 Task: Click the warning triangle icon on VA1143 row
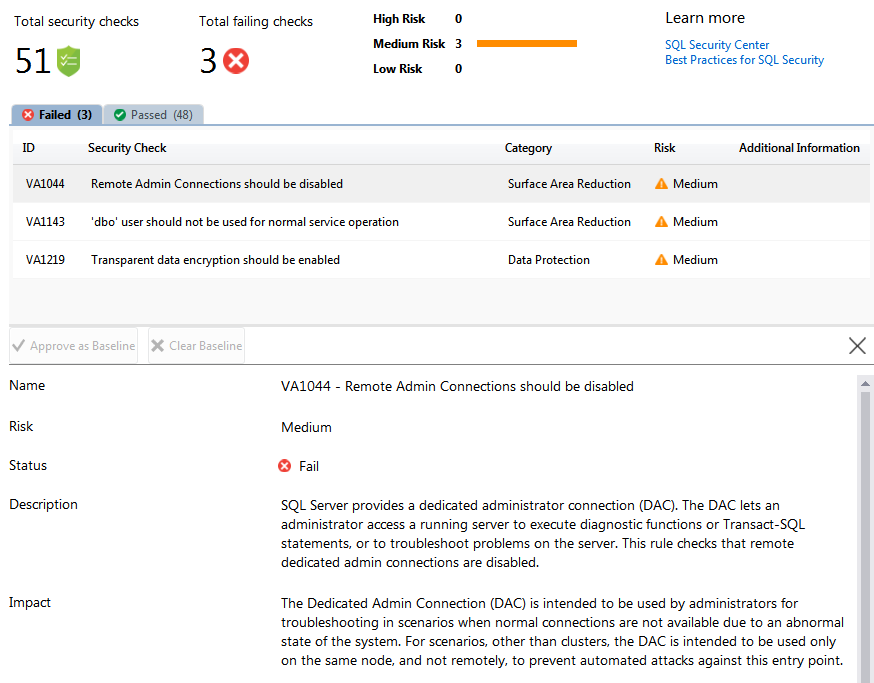660,222
